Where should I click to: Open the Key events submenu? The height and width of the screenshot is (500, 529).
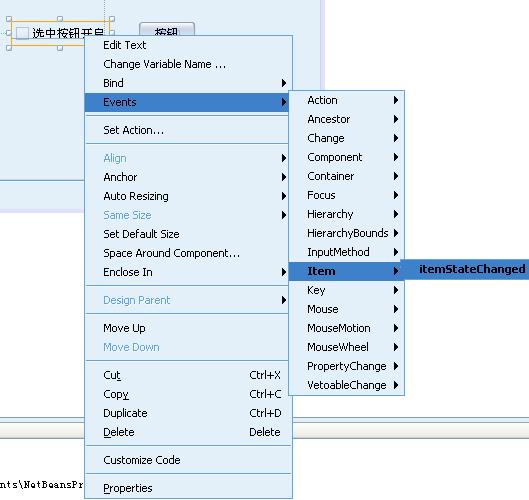tap(346, 290)
